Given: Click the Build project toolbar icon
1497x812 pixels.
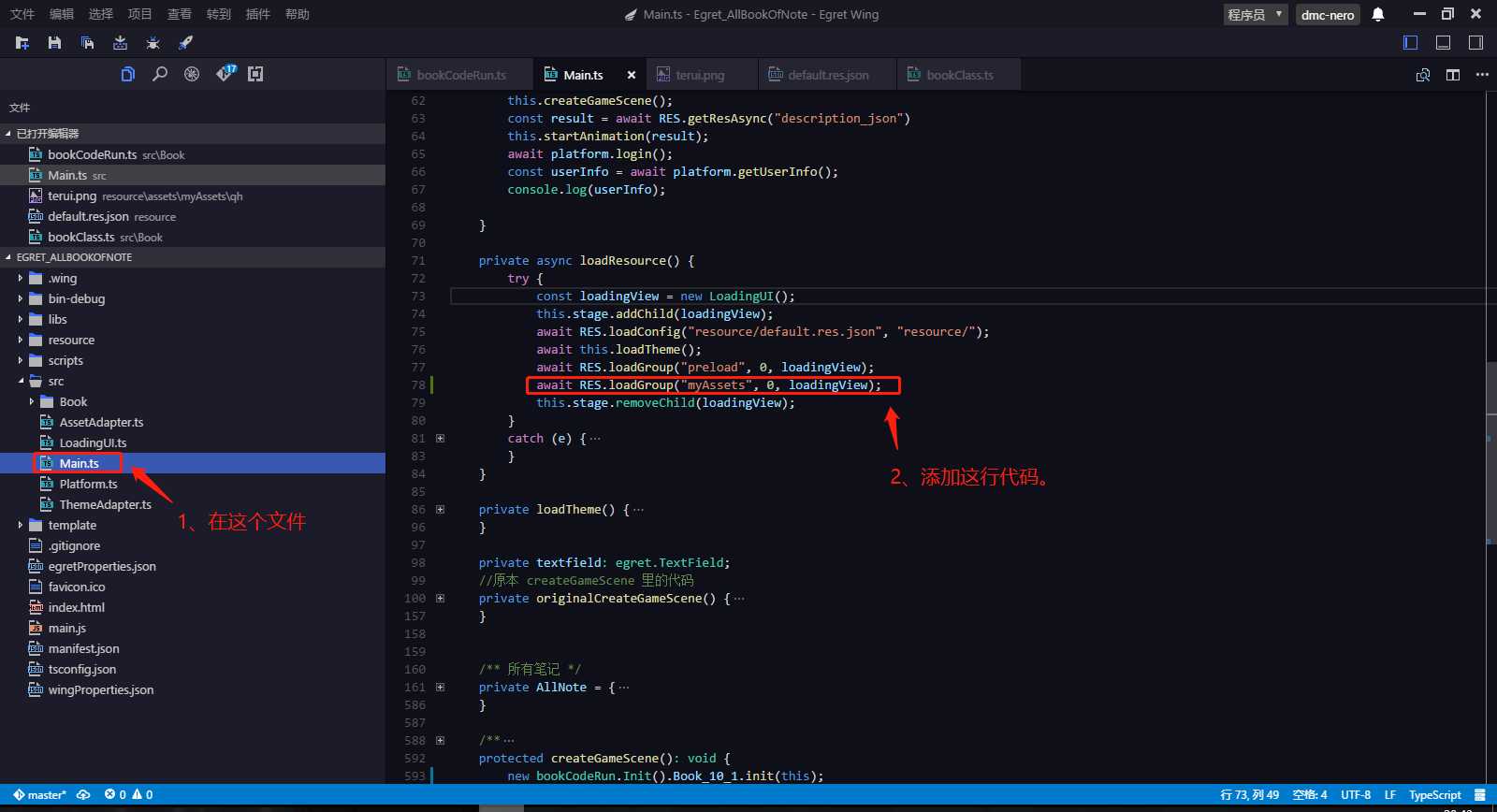Looking at the screenshot, I should (120, 43).
